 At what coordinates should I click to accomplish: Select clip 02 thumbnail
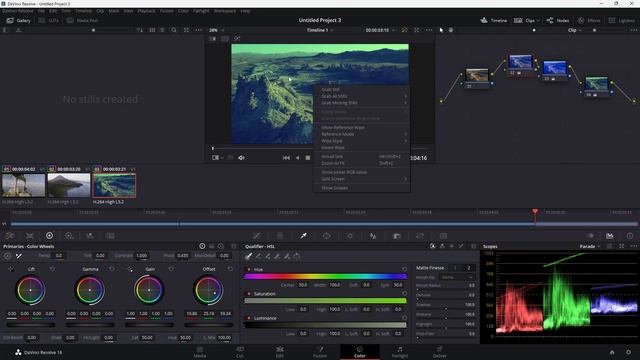click(x=69, y=185)
